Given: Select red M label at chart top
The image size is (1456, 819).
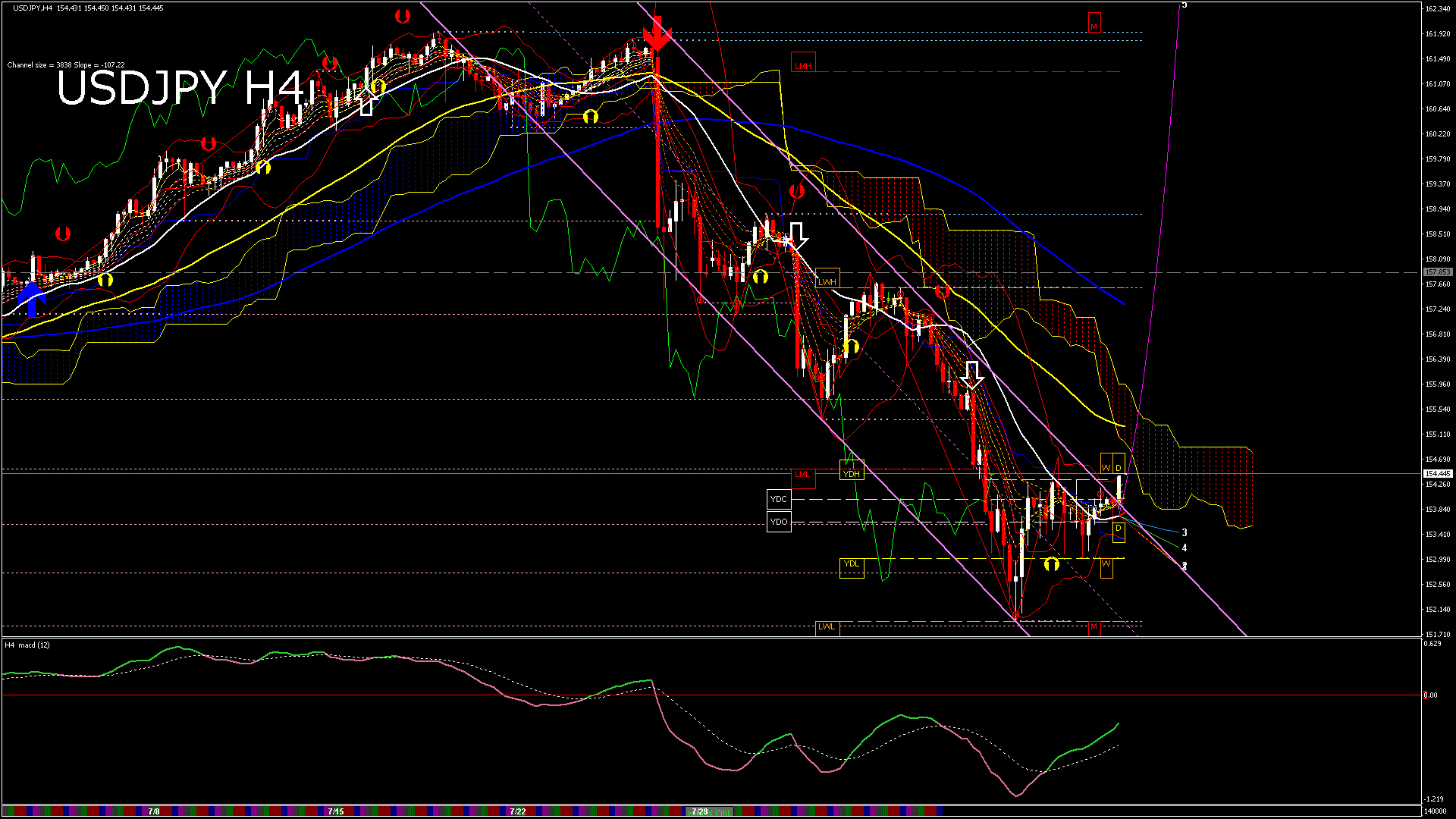Looking at the screenshot, I should [x=1094, y=23].
